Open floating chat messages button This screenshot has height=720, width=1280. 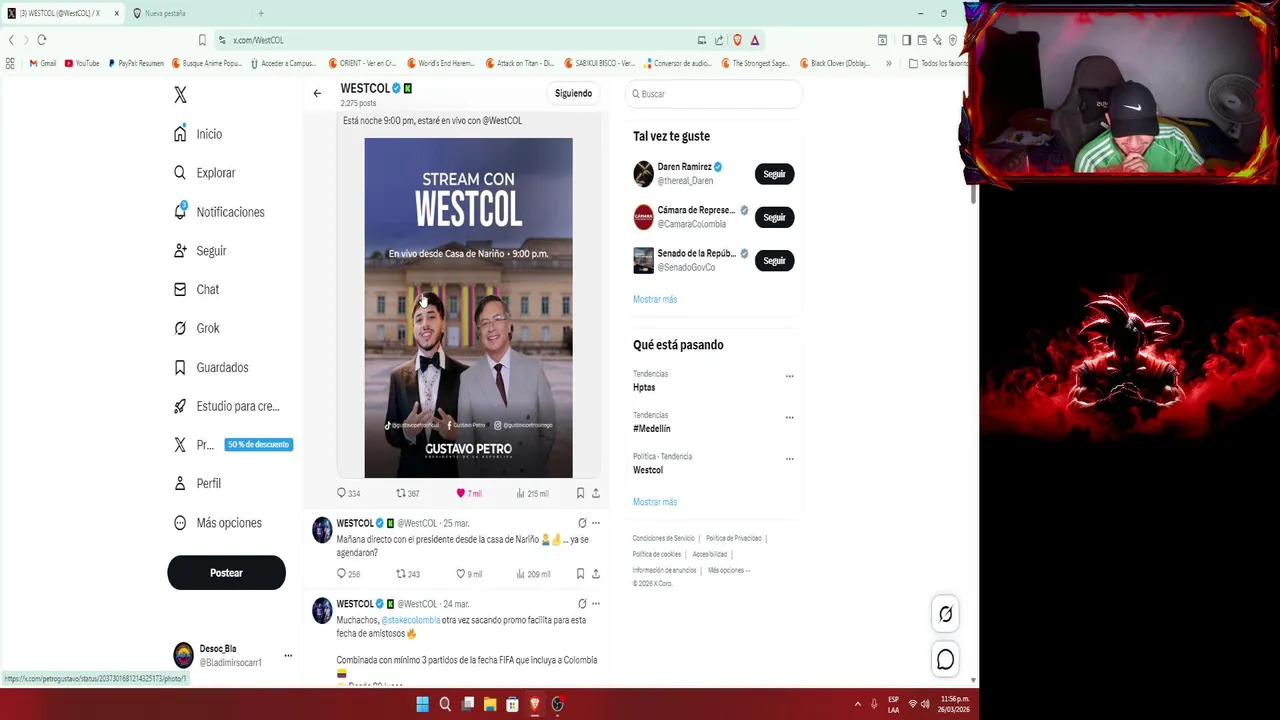coord(945,659)
